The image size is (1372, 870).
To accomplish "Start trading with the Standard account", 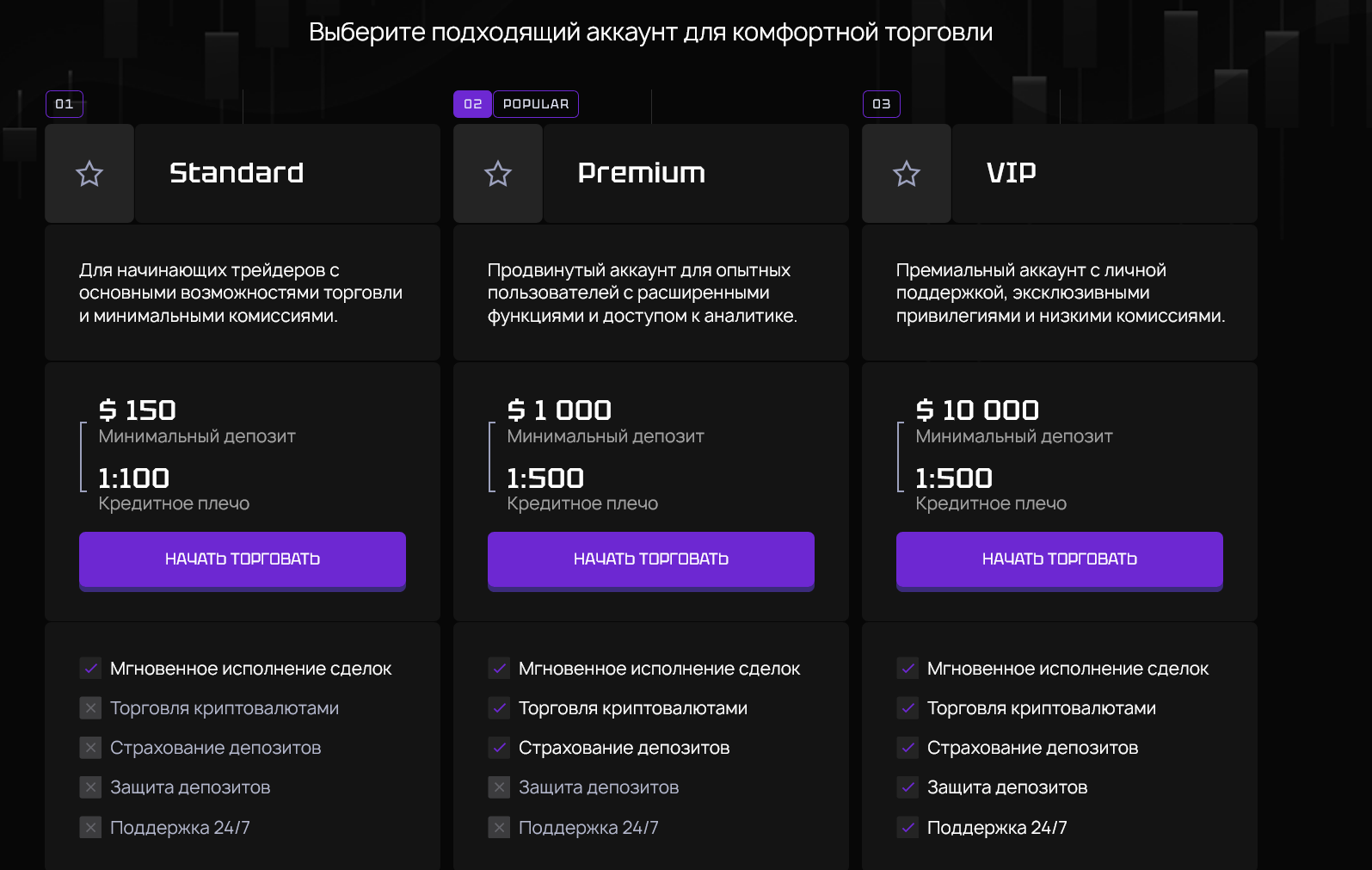I will (x=243, y=559).
